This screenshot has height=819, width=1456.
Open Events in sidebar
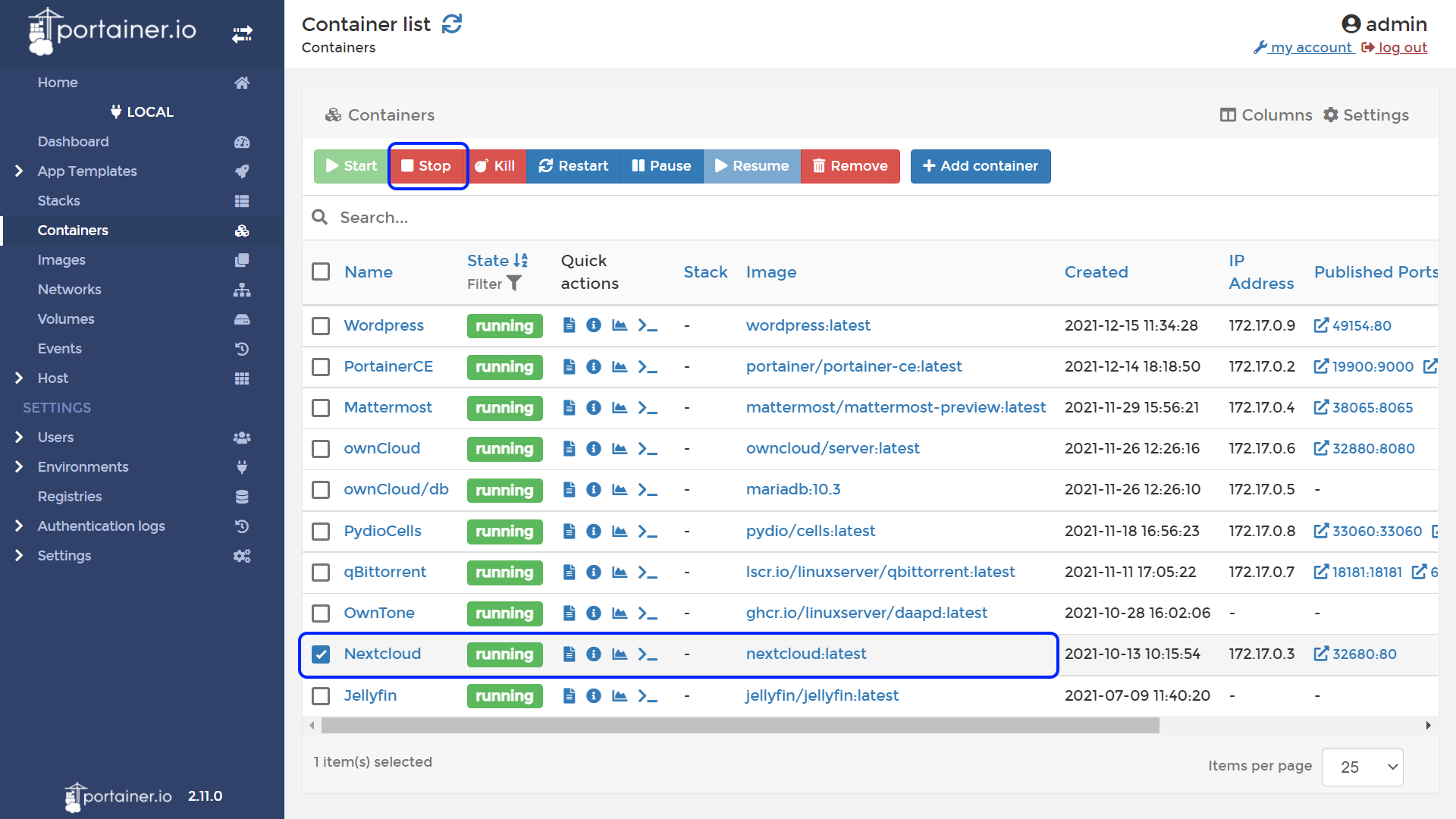point(60,349)
